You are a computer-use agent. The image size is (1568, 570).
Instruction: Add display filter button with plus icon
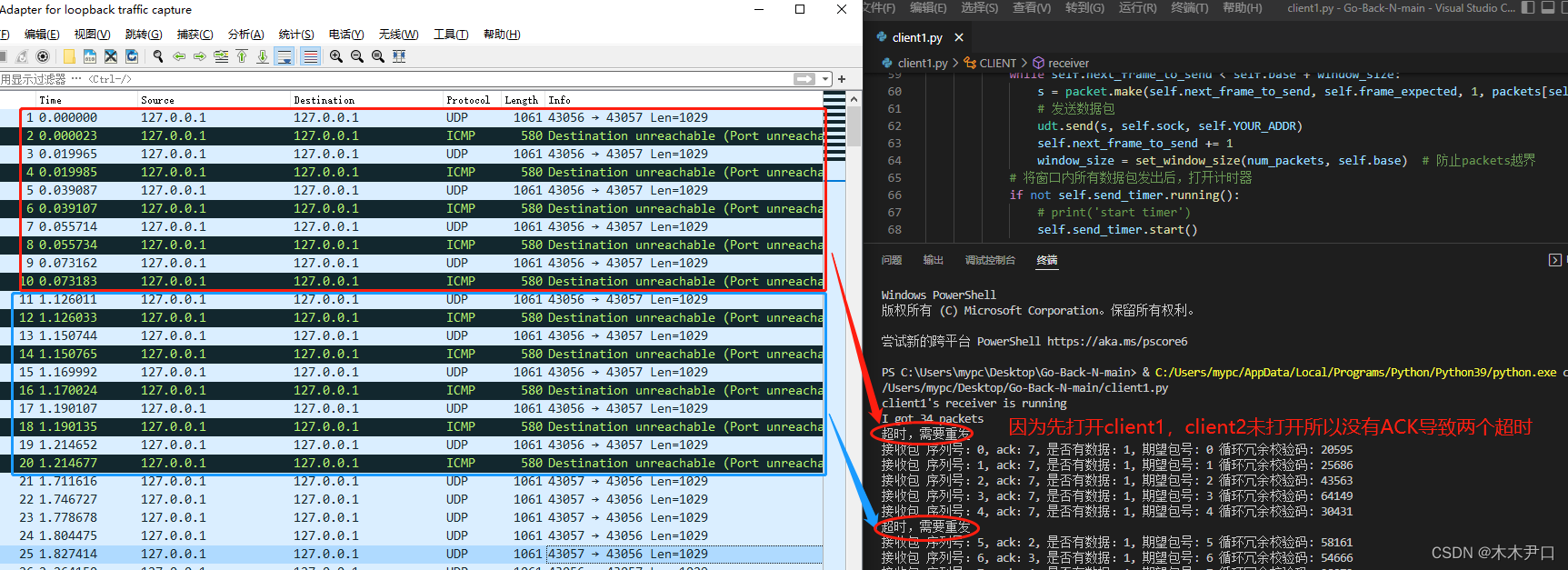coord(842,79)
